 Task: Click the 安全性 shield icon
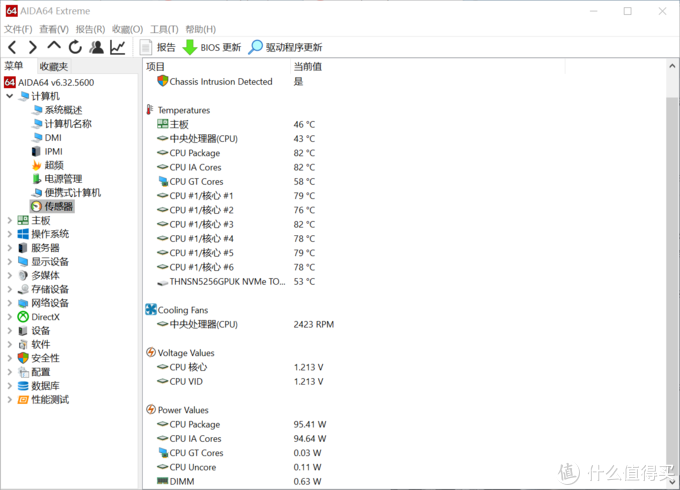coord(23,358)
